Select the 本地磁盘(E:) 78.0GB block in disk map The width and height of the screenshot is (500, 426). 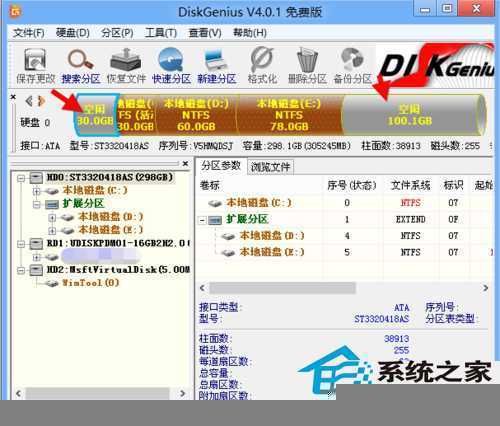289,115
